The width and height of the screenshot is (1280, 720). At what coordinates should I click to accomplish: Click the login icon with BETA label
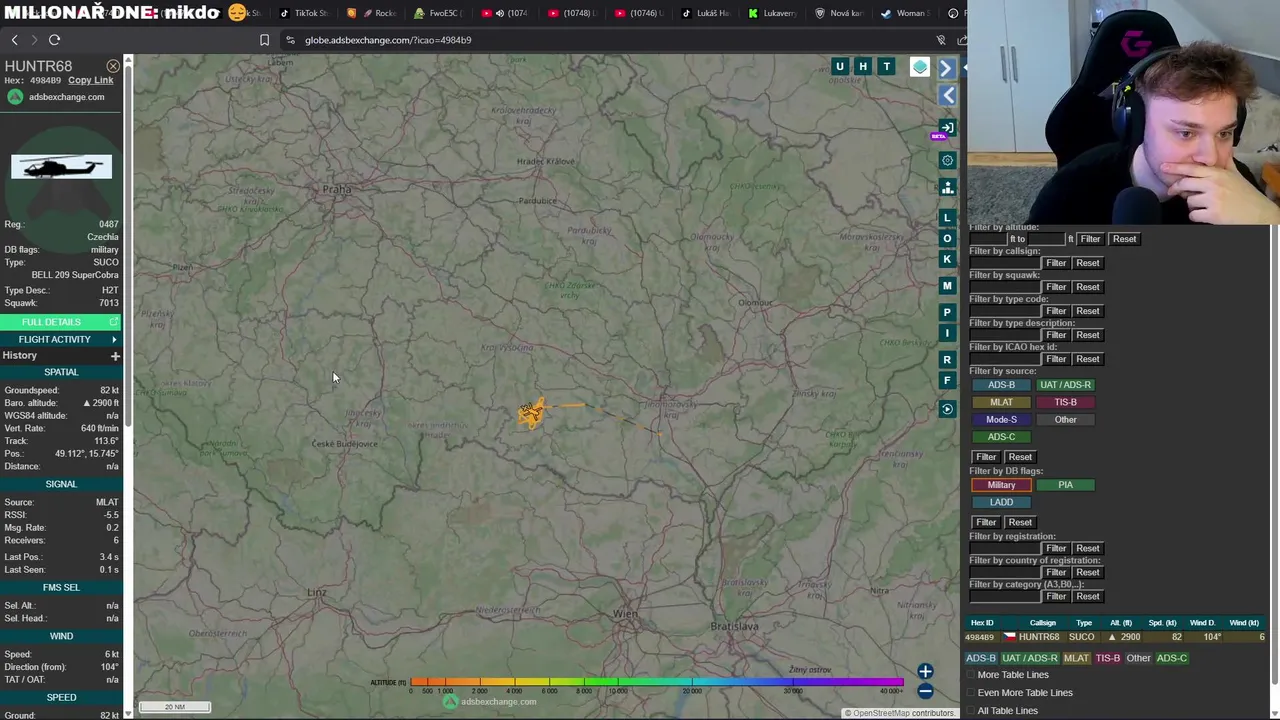tap(946, 129)
